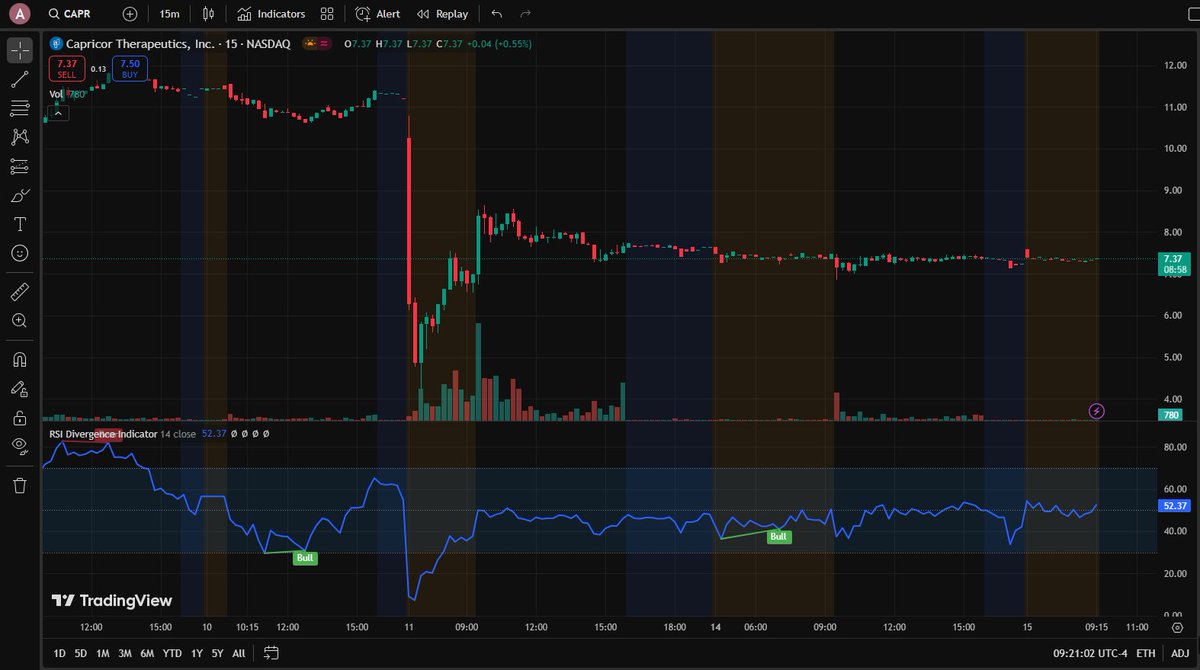Add symbol to compare with plus icon

click(130, 14)
